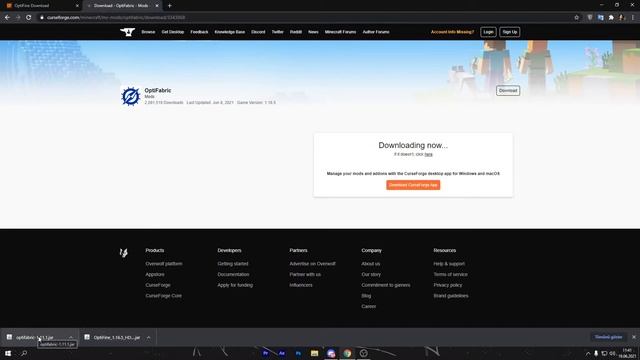Expand OptiFine jar download options
Screen dimensions: 640x360
click(149, 338)
